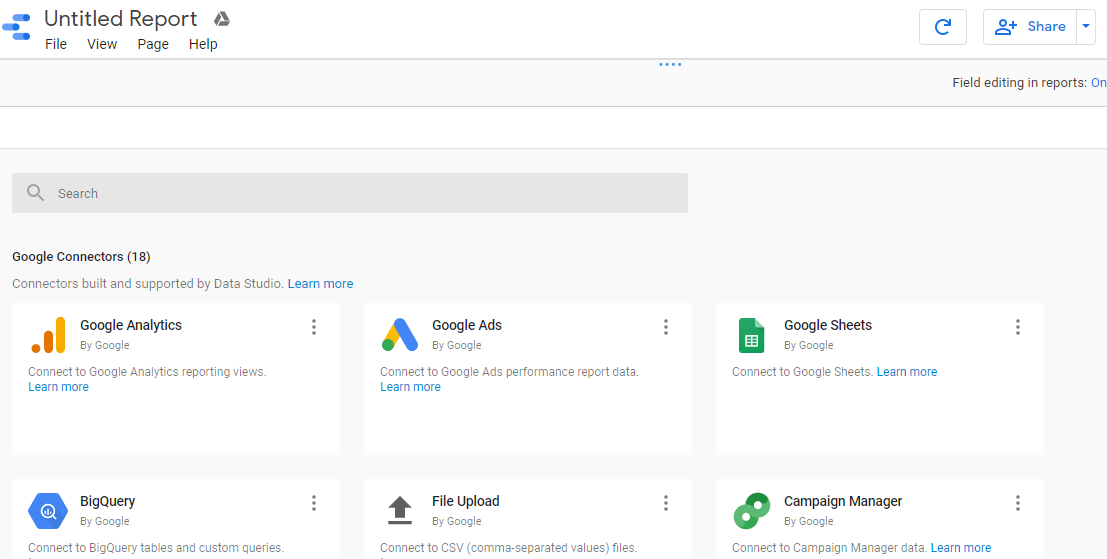Click the Untitled Report title
Screen dimensions: 1107x559
coord(121,19)
